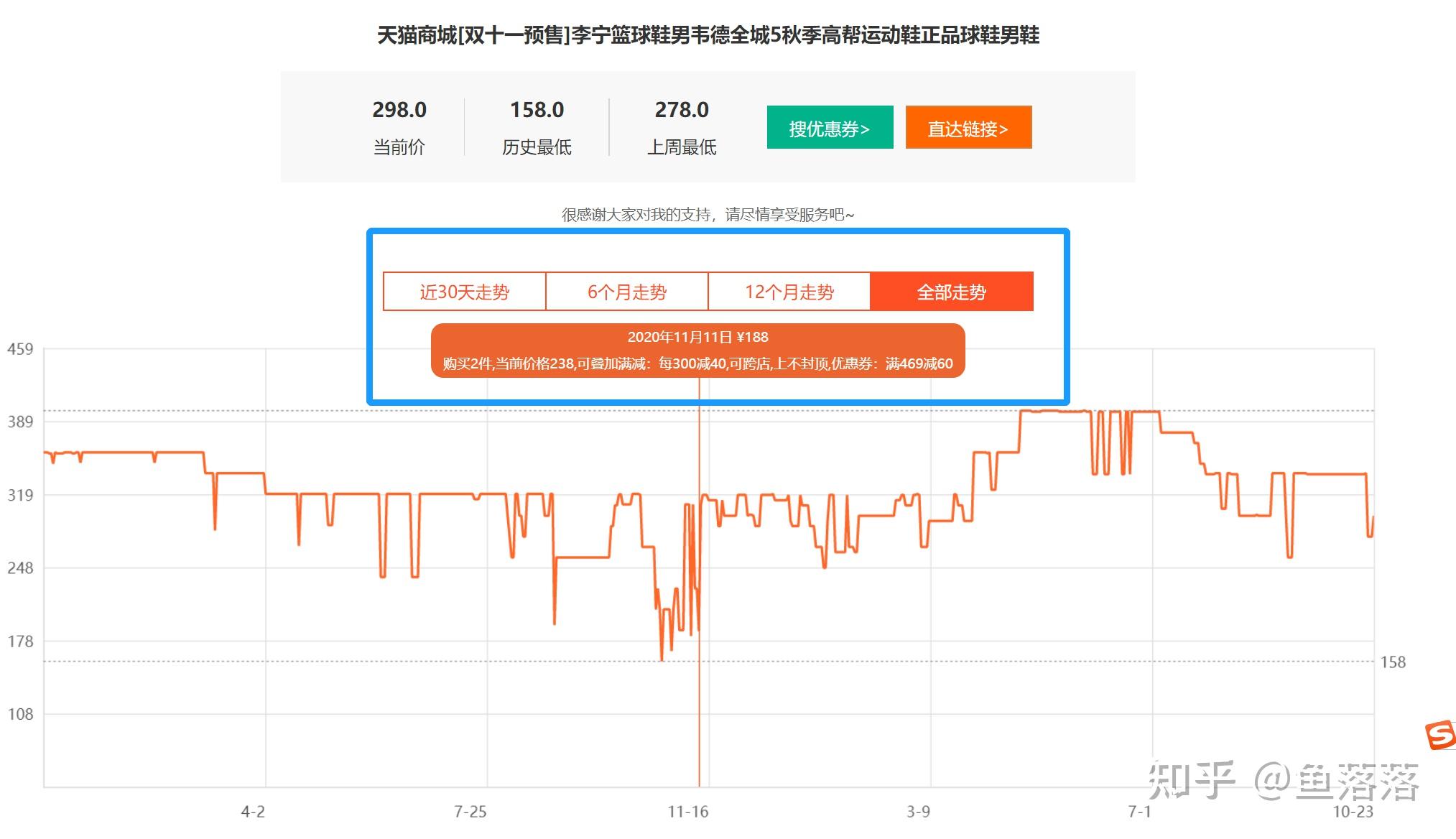Click current price value 298.0
The width and height of the screenshot is (1456, 839).
pyautogui.click(x=399, y=110)
